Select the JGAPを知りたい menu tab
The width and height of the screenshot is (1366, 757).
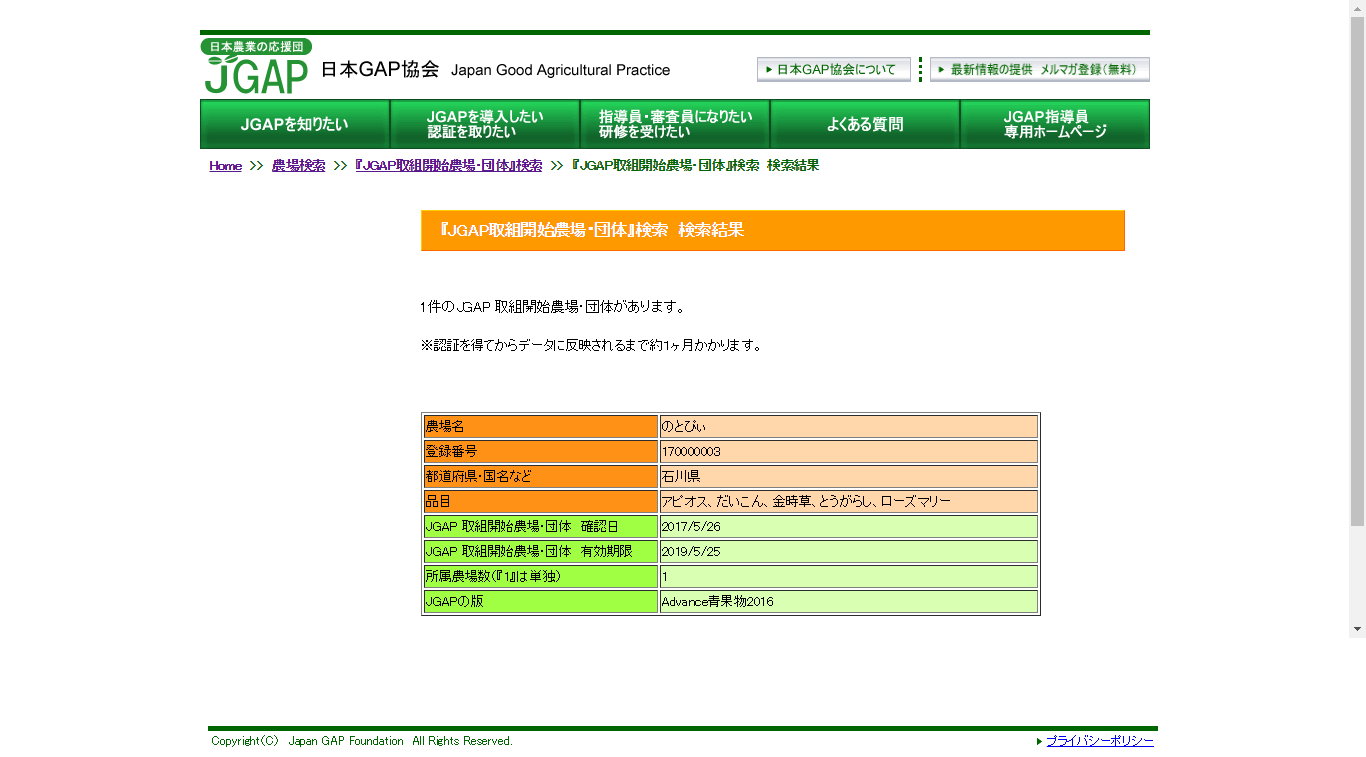point(295,125)
